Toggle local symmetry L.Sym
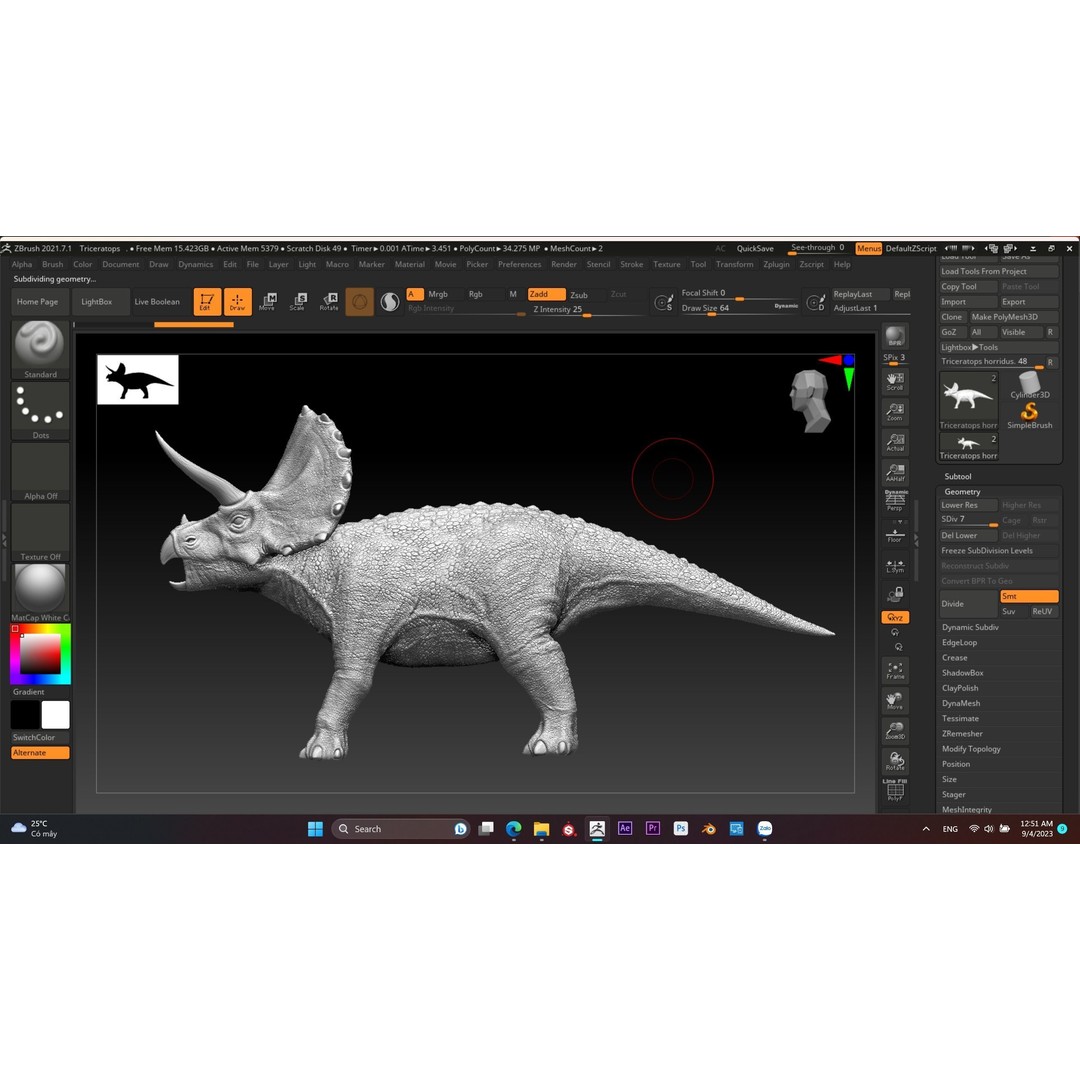The width and height of the screenshot is (1080, 1080). [895, 566]
